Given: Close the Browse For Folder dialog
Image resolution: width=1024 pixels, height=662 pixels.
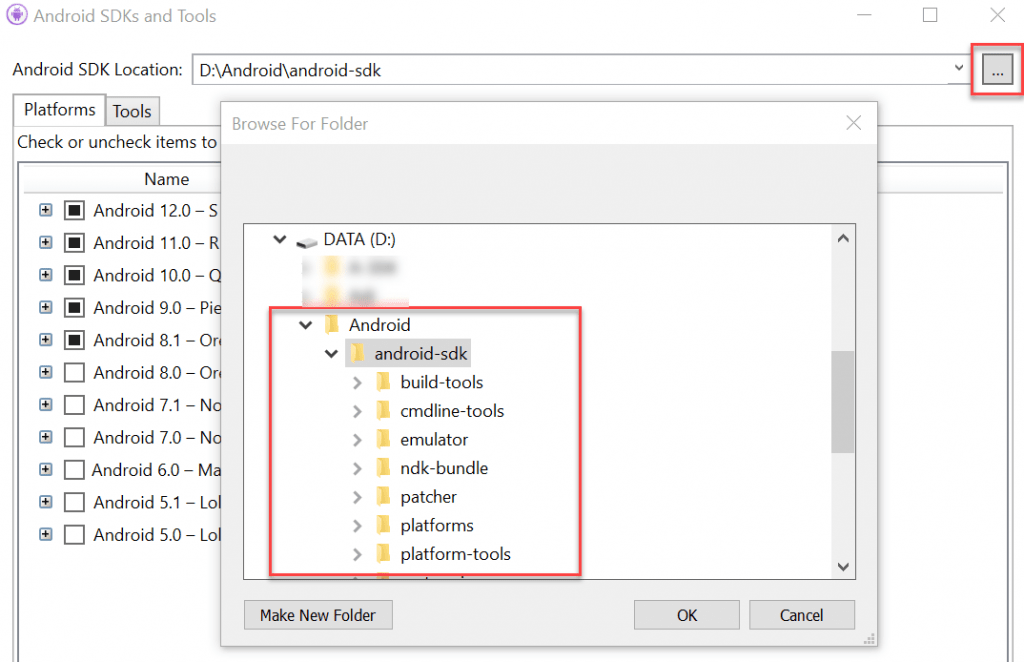Looking at the screenshot, I should tap(853, 123).
